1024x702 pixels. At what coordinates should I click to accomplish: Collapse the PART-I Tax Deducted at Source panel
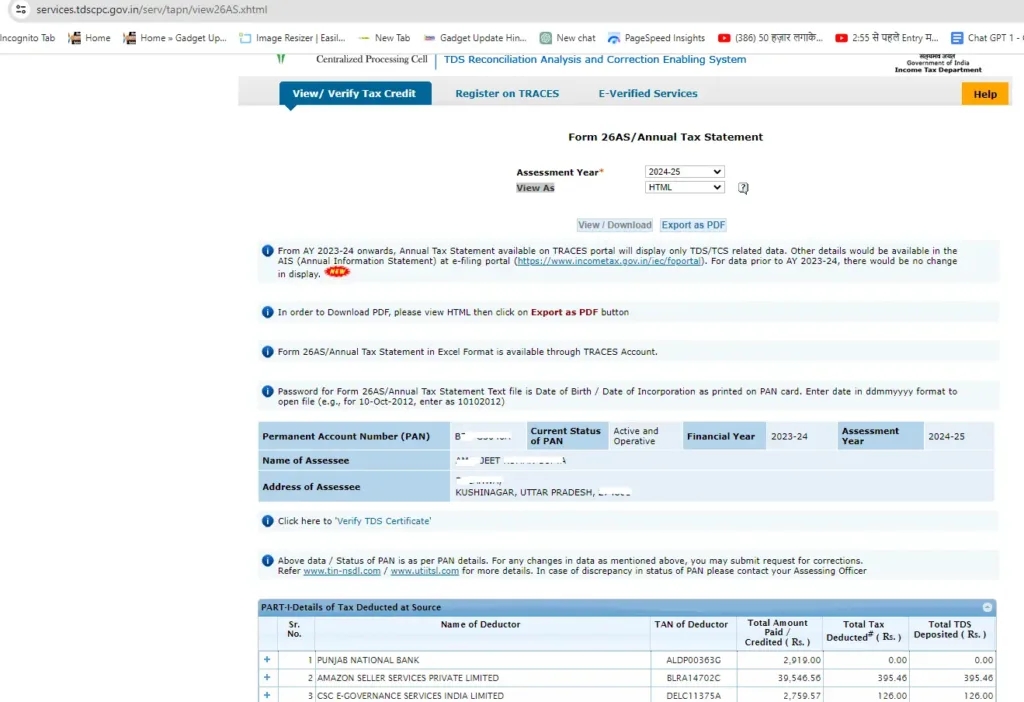point(987,607)
